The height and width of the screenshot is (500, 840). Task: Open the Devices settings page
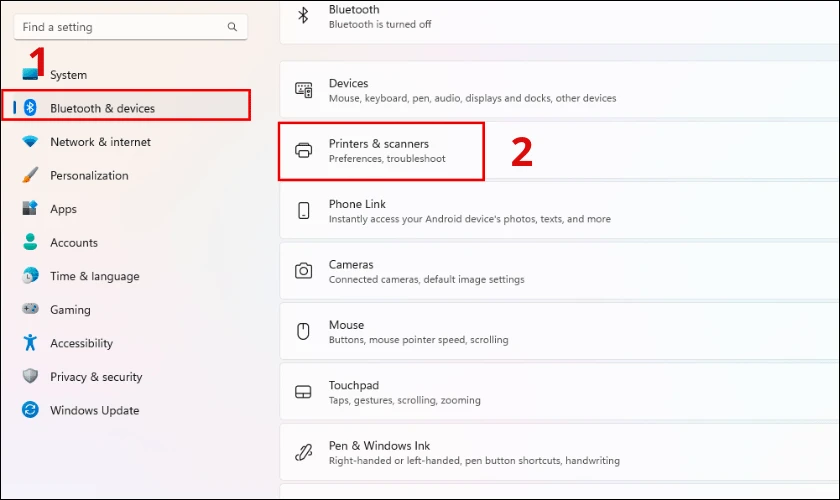tap(560, 90)
